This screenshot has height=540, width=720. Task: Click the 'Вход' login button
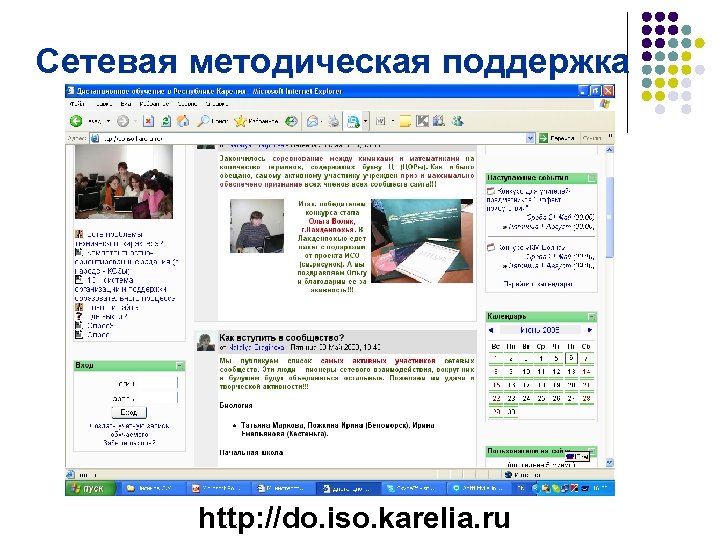(x=129, y=412)
